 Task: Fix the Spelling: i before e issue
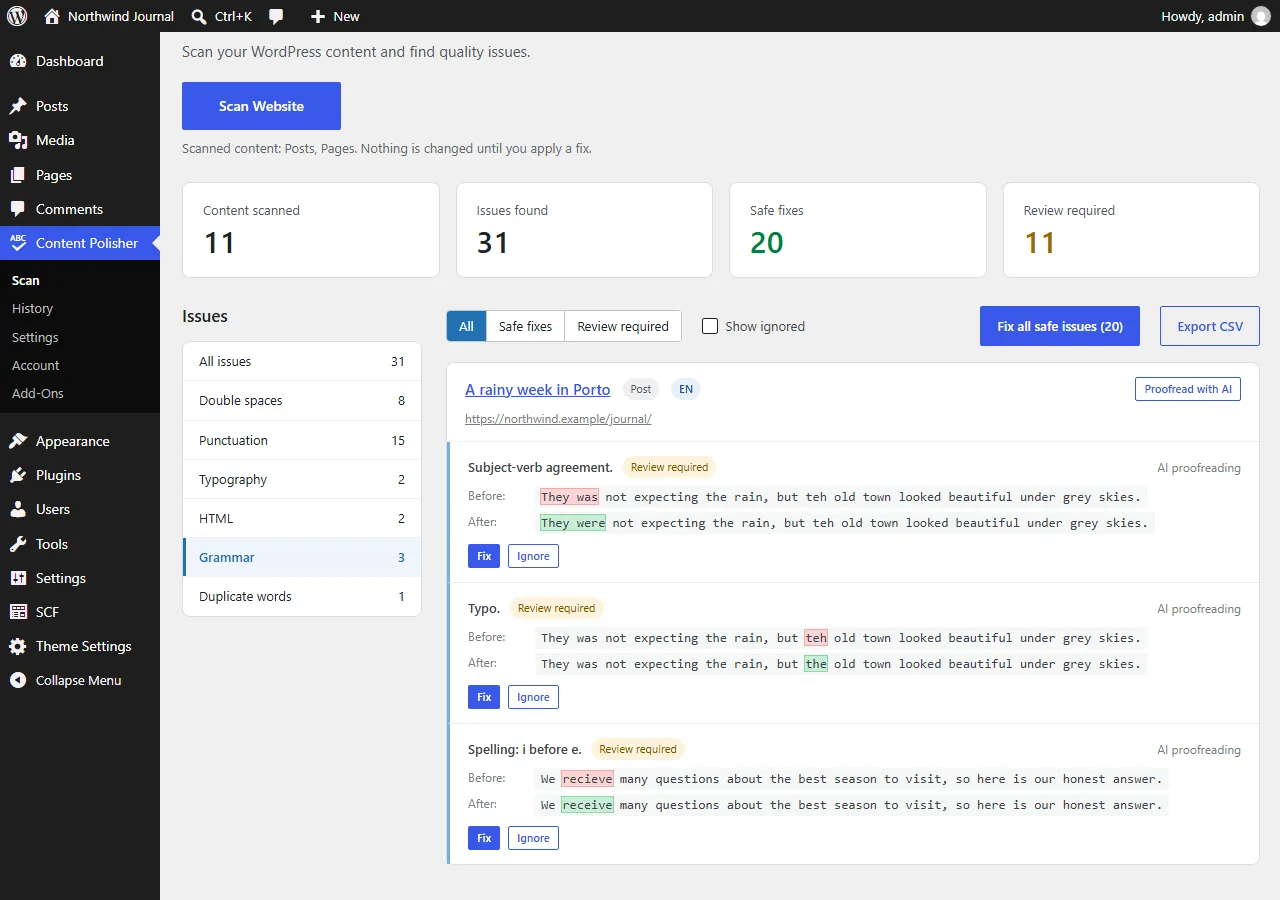click(x=484, y=838)
